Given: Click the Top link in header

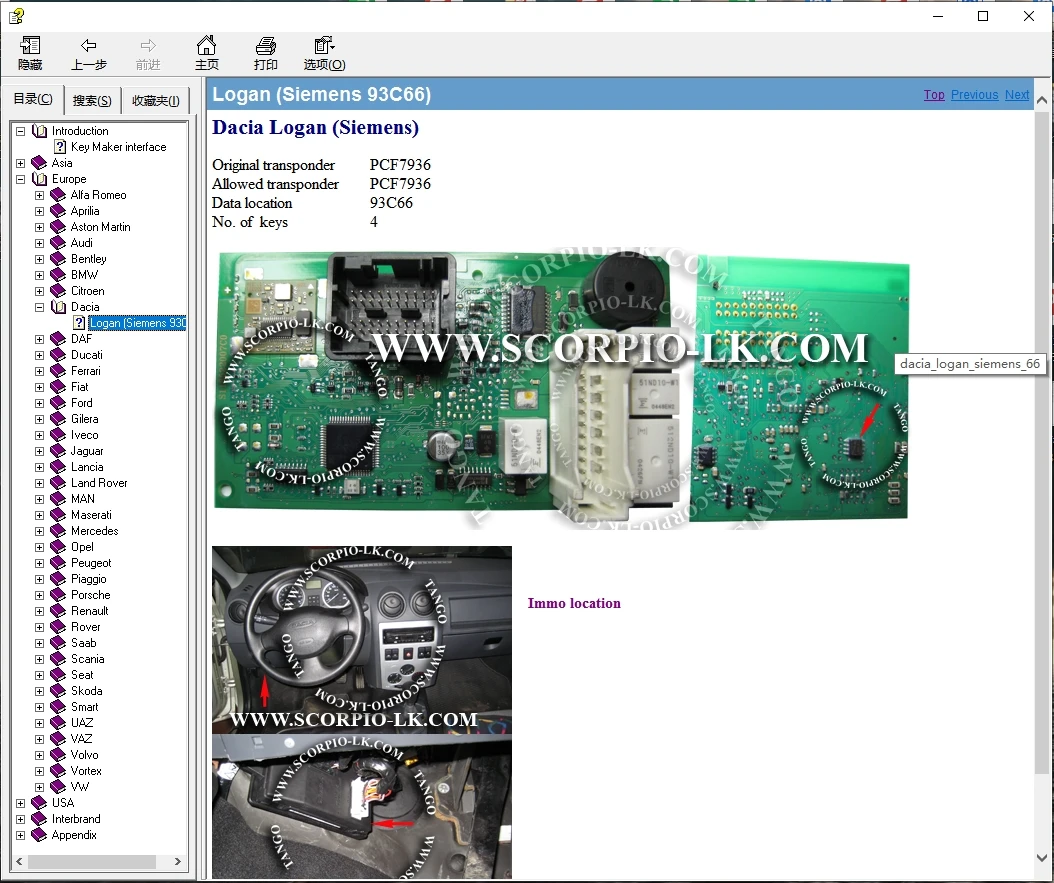Looking at the screenshot, I should pyautogui.click(x=934, y=95).
